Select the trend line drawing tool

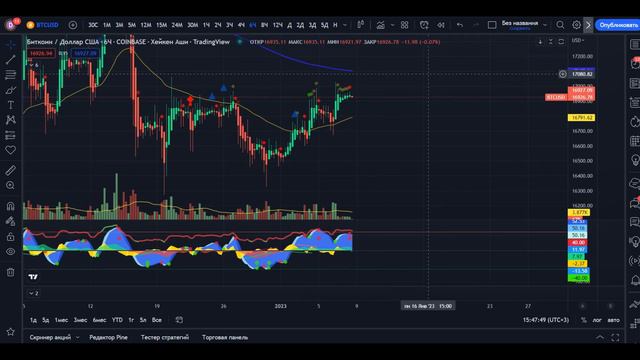[x=11, y=60]
